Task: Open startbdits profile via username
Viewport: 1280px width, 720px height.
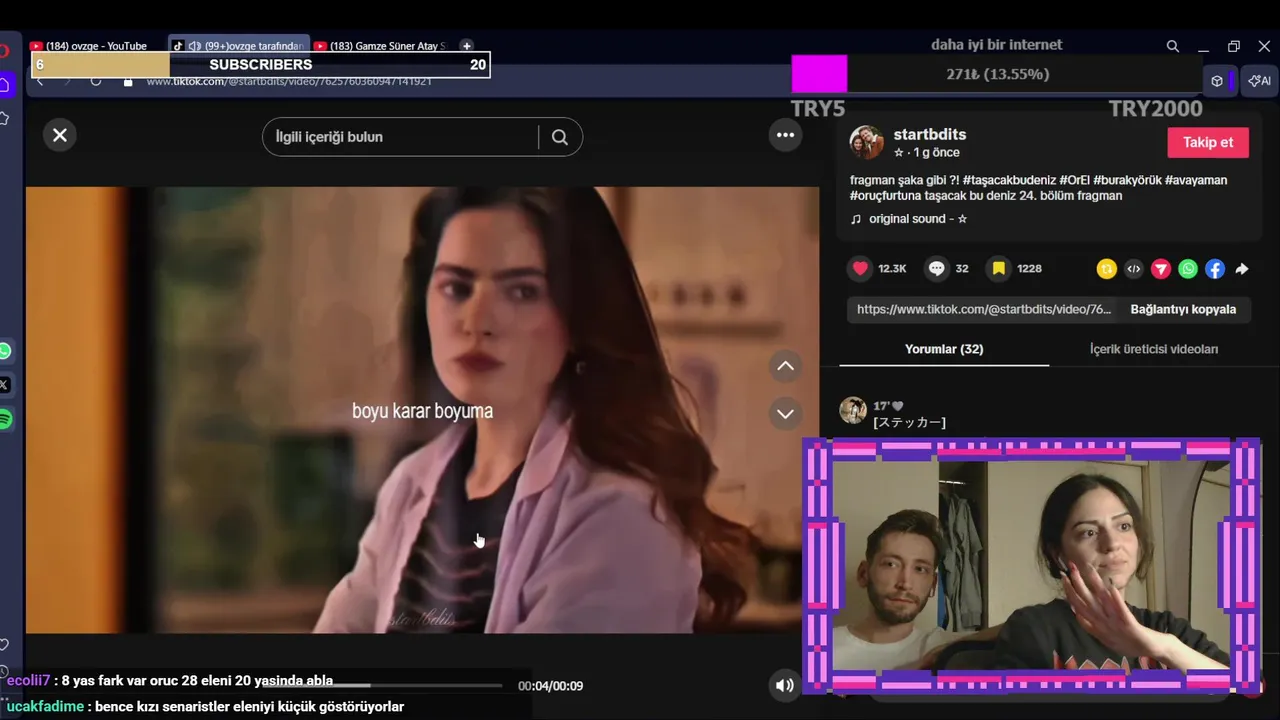Action: [929, 134]
